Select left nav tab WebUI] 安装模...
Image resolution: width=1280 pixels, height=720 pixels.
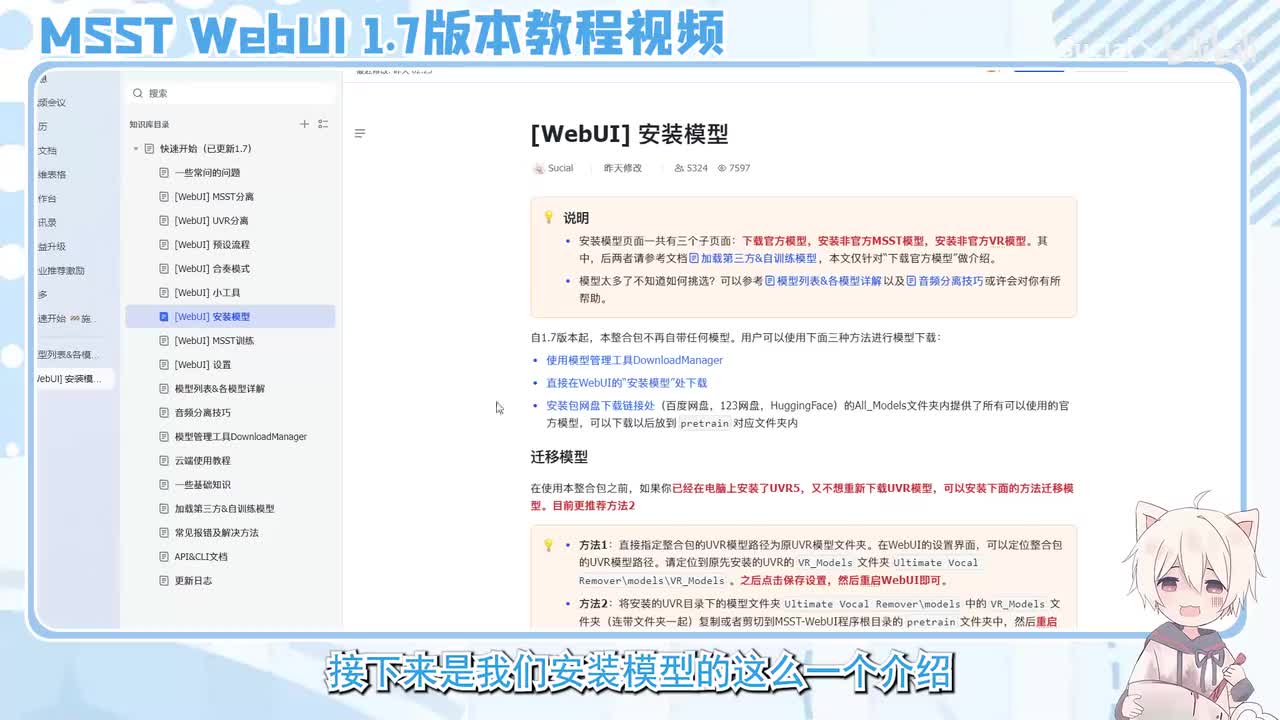point(69,379)
